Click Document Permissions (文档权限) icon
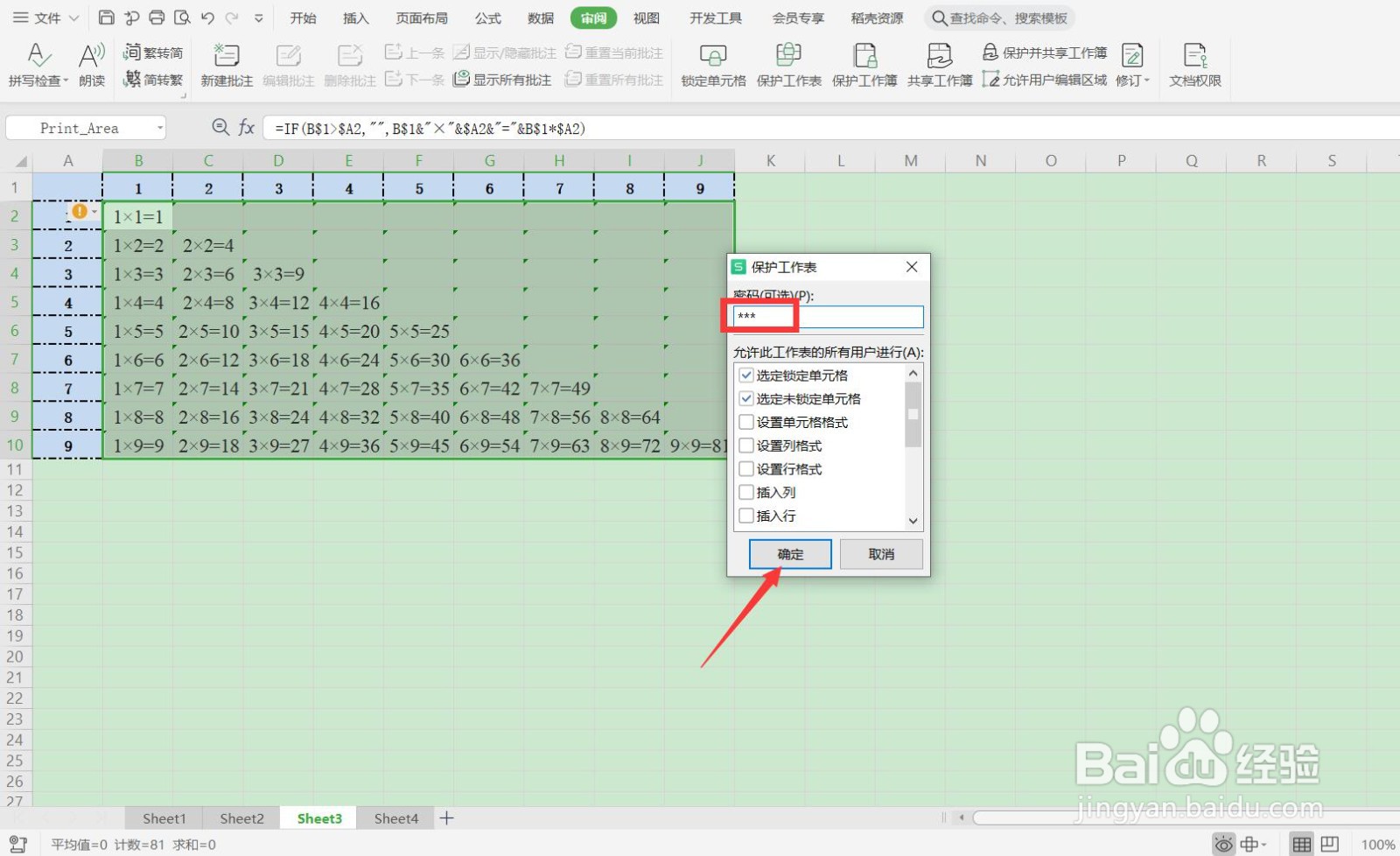Image resolution: width=1400 pixels, height=856 pixels. click(1195, 65)
